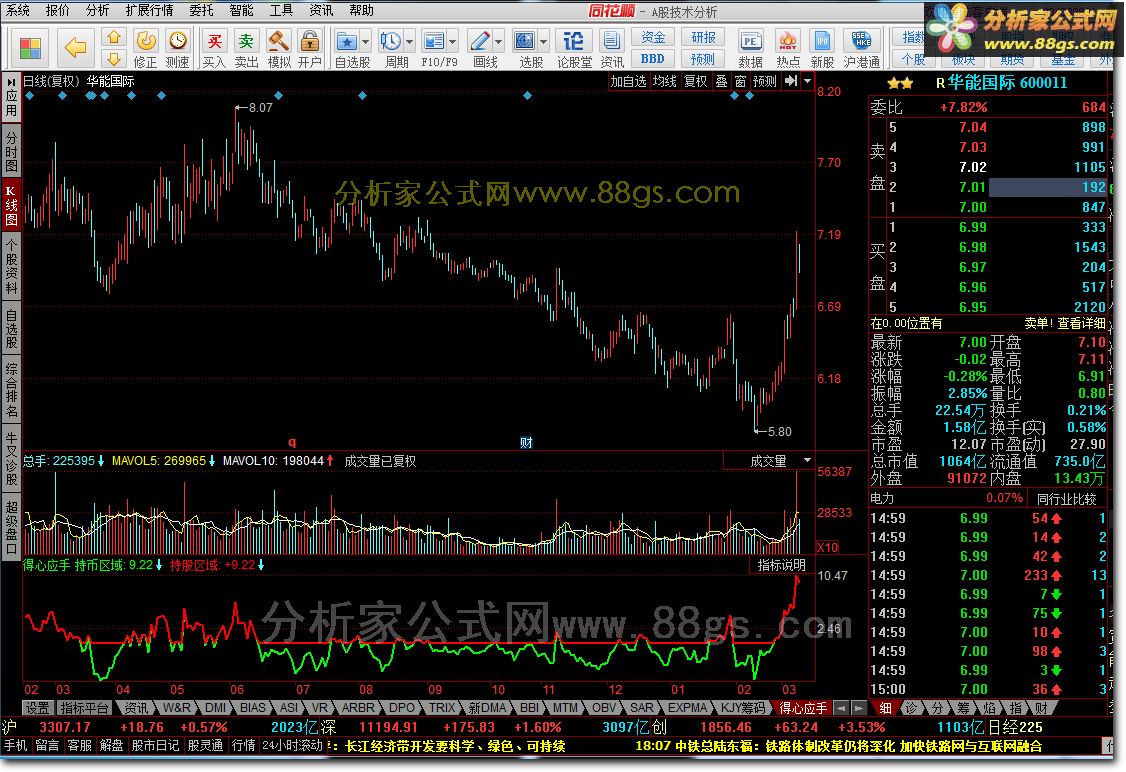Click the indicator tabs right scroll arrow
Image resolution: width=1126 pixels, height=772 pixels.
857,708
